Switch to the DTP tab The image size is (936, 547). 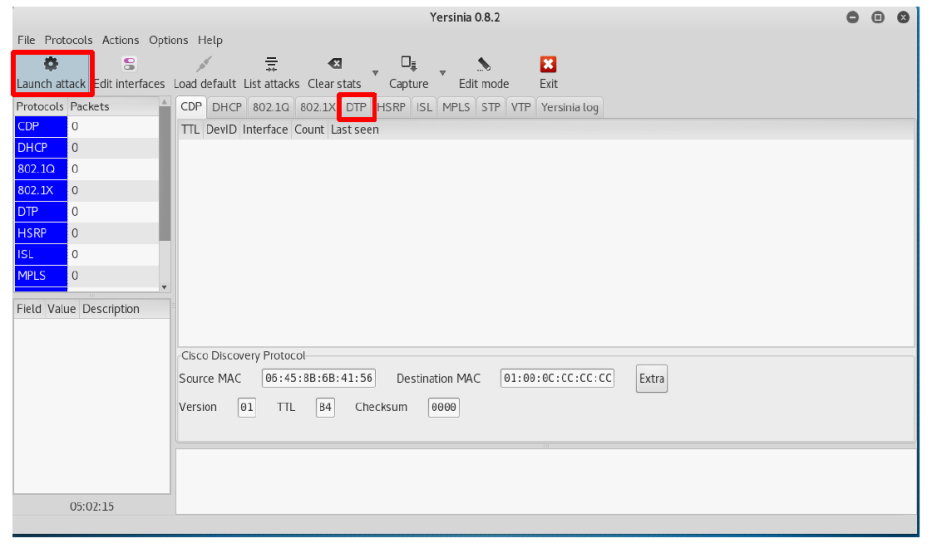[356, 107]
